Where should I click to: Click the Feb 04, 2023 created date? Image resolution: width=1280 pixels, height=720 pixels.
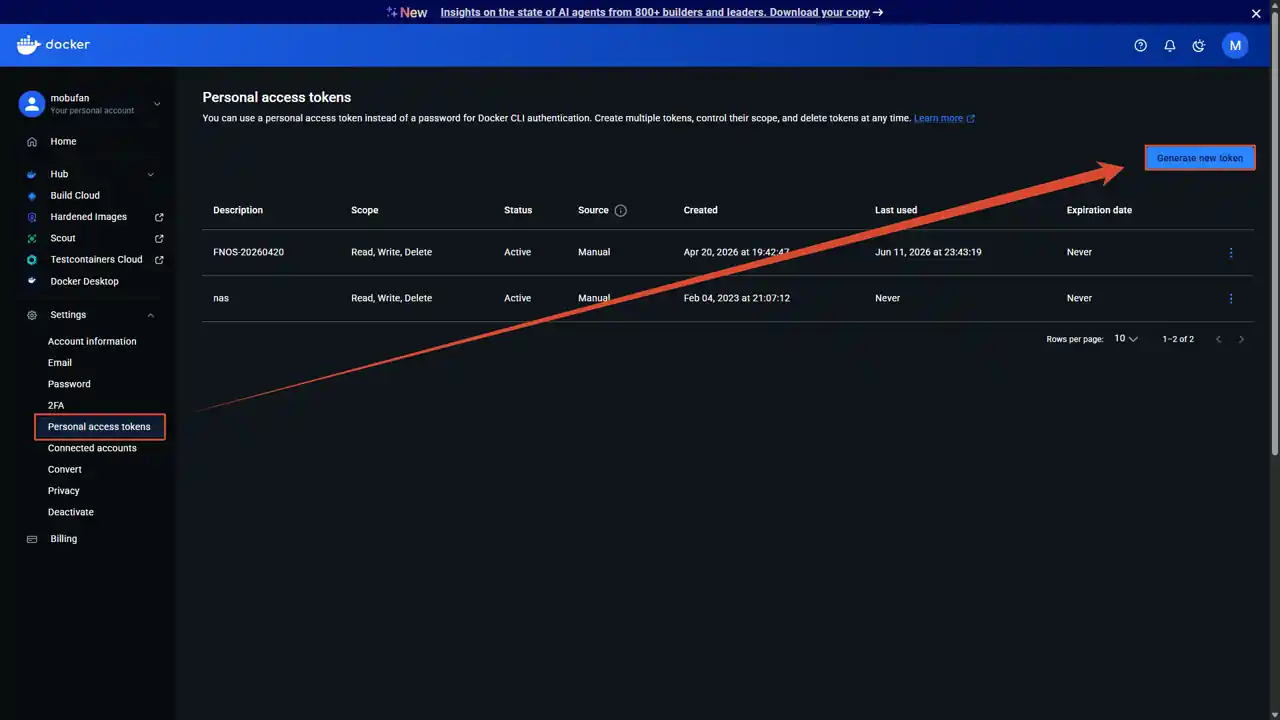(x=737, y=298)
